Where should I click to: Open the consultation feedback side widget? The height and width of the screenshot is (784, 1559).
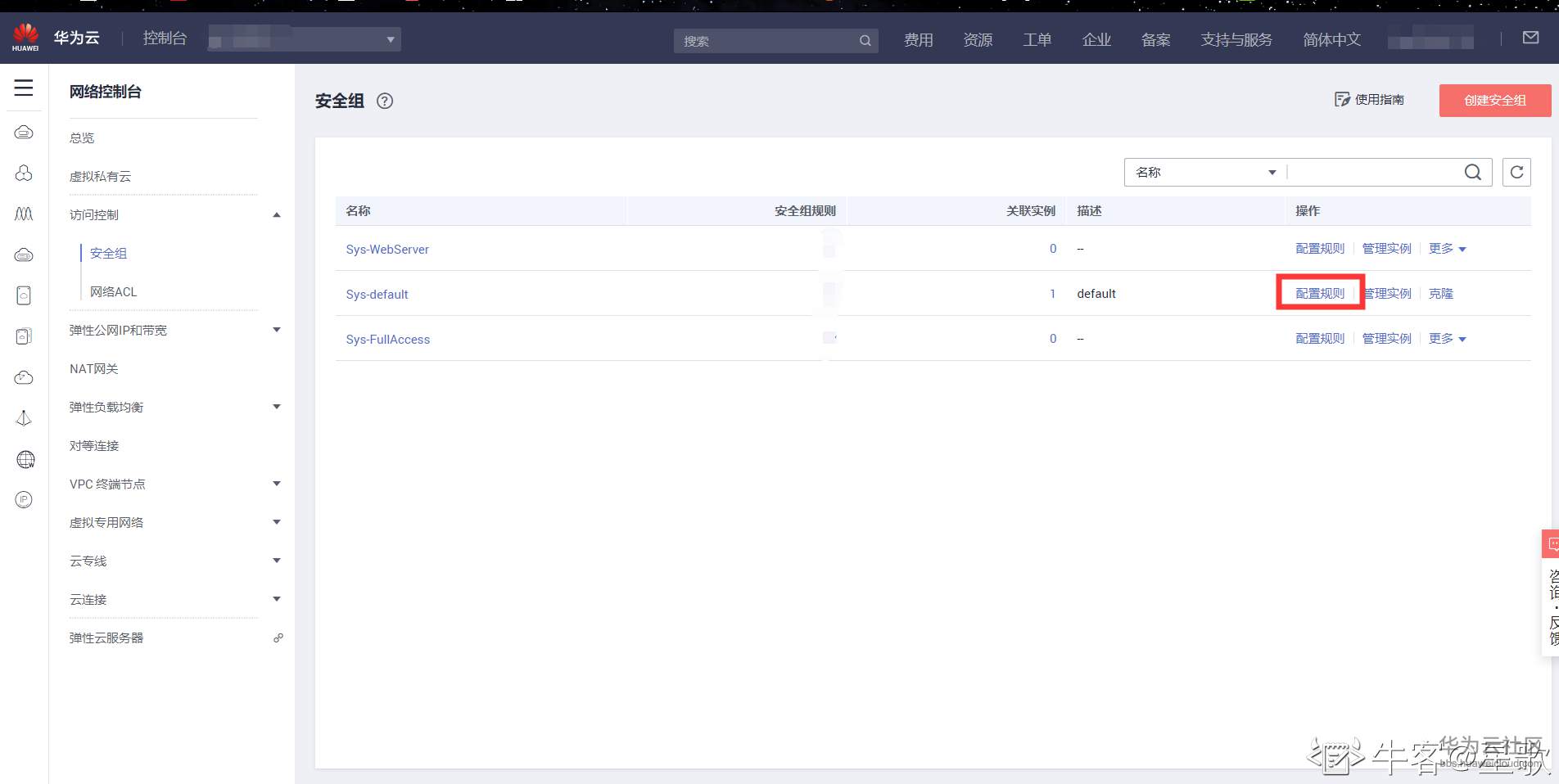tap(1550, 592)
